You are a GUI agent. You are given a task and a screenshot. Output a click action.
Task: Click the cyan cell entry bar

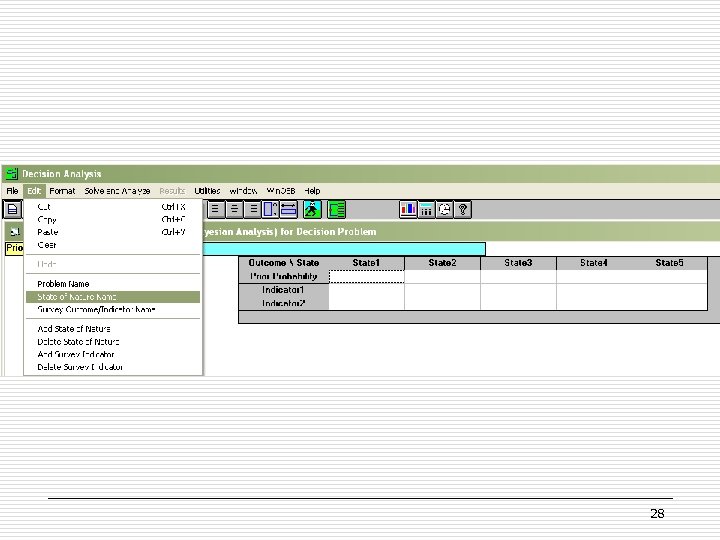(344, 248)
